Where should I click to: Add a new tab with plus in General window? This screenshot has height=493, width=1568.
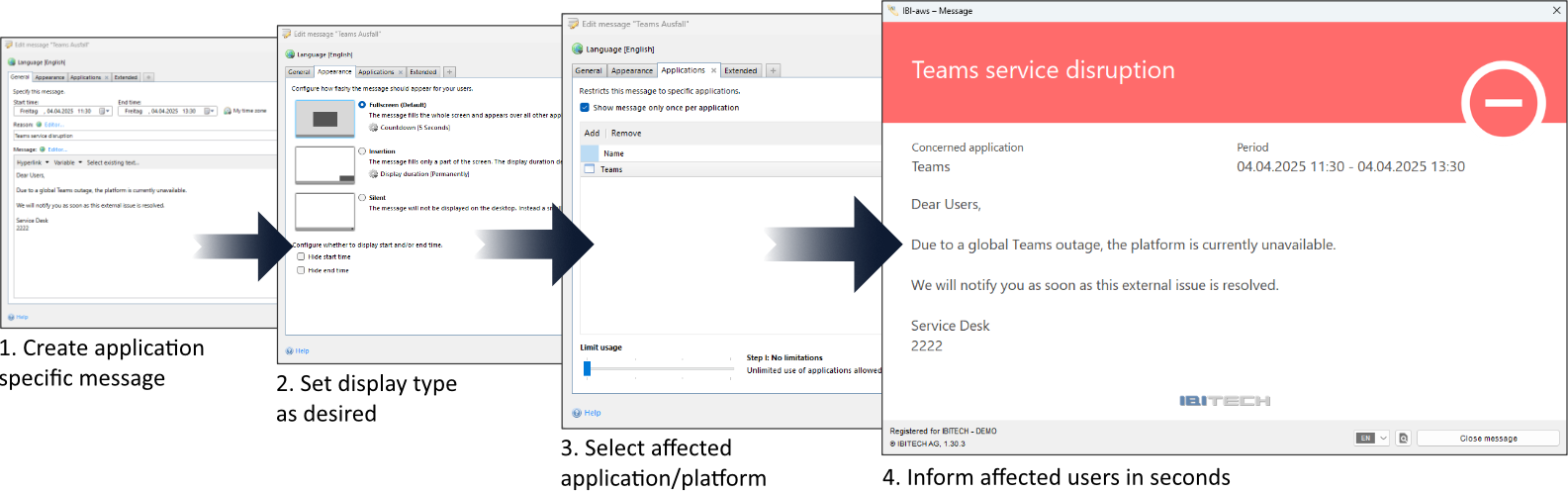(x=148, y=77)
